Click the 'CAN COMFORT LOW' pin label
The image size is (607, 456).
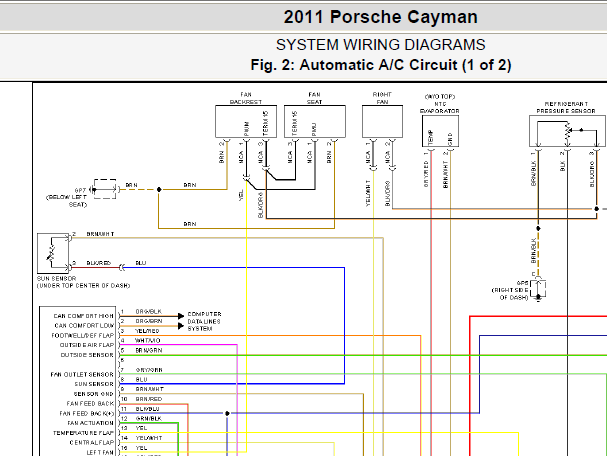coord(84,326)
